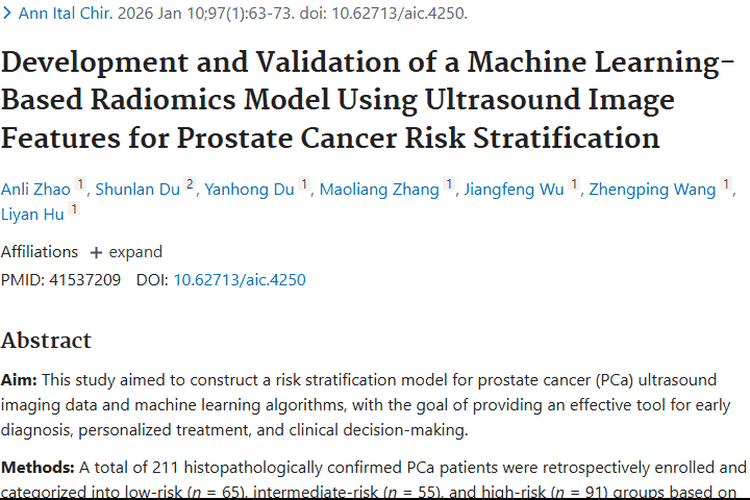Open author Shunlan Du's link
750x500 pixels.
pyautogui.click(x=138, y=190)
